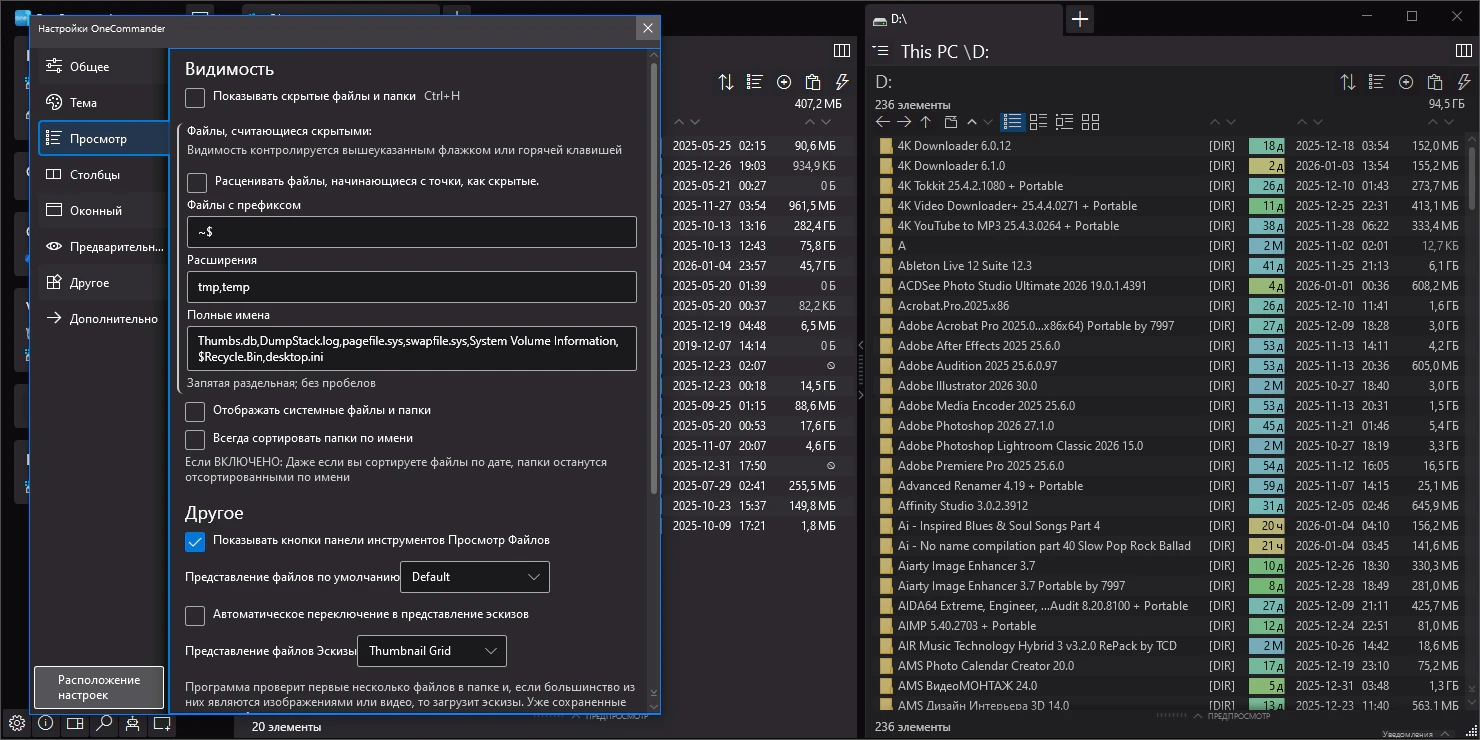1480x740 pixels.
Task: Click the sort arrows icon in D: pane
Action: coord(1348,82)
